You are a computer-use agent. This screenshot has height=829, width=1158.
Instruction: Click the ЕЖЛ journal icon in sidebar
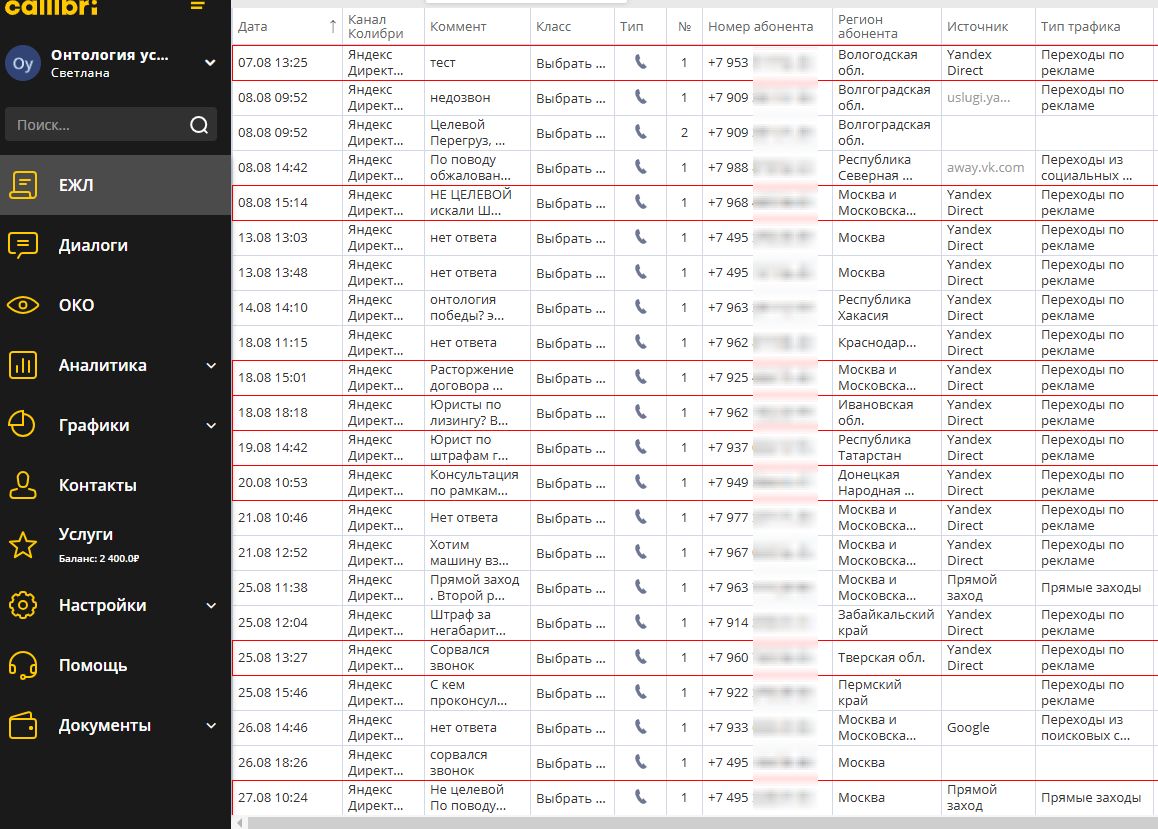[x=23, y=185]
